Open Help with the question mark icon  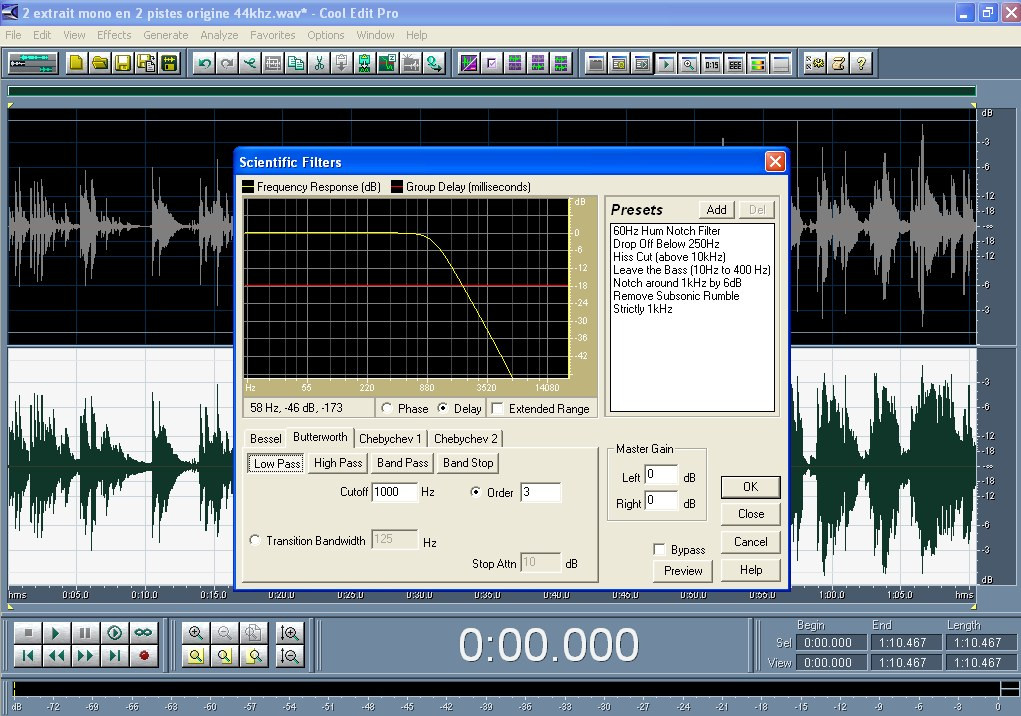point(860,63)
